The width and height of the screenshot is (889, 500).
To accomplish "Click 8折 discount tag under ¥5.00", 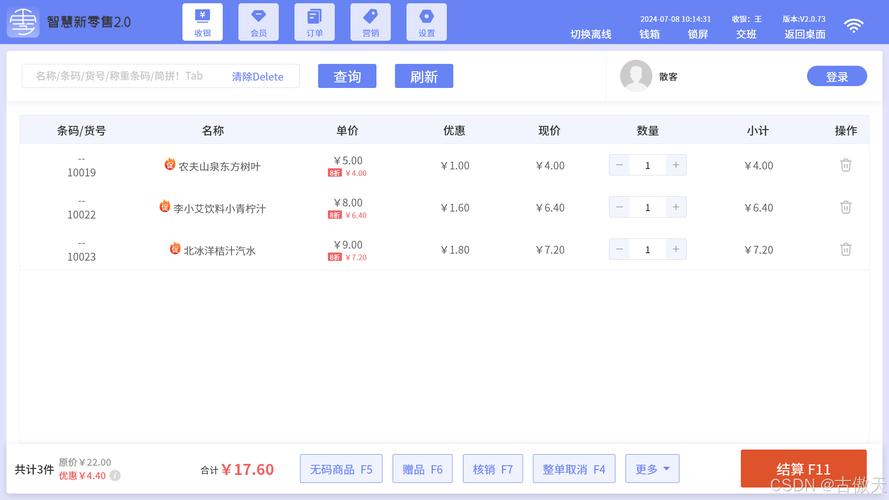I will [x=335, y=173].
